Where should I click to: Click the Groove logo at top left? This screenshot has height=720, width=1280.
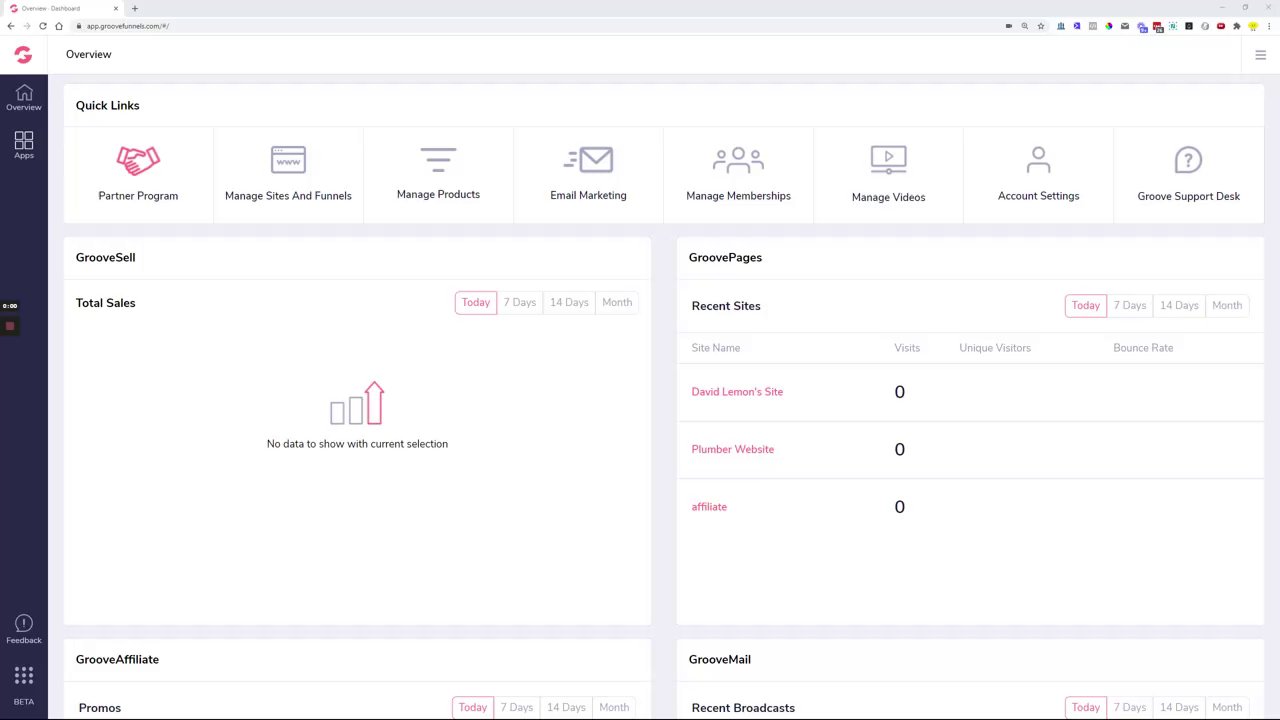pyautogui.click(x=23, y=54)
